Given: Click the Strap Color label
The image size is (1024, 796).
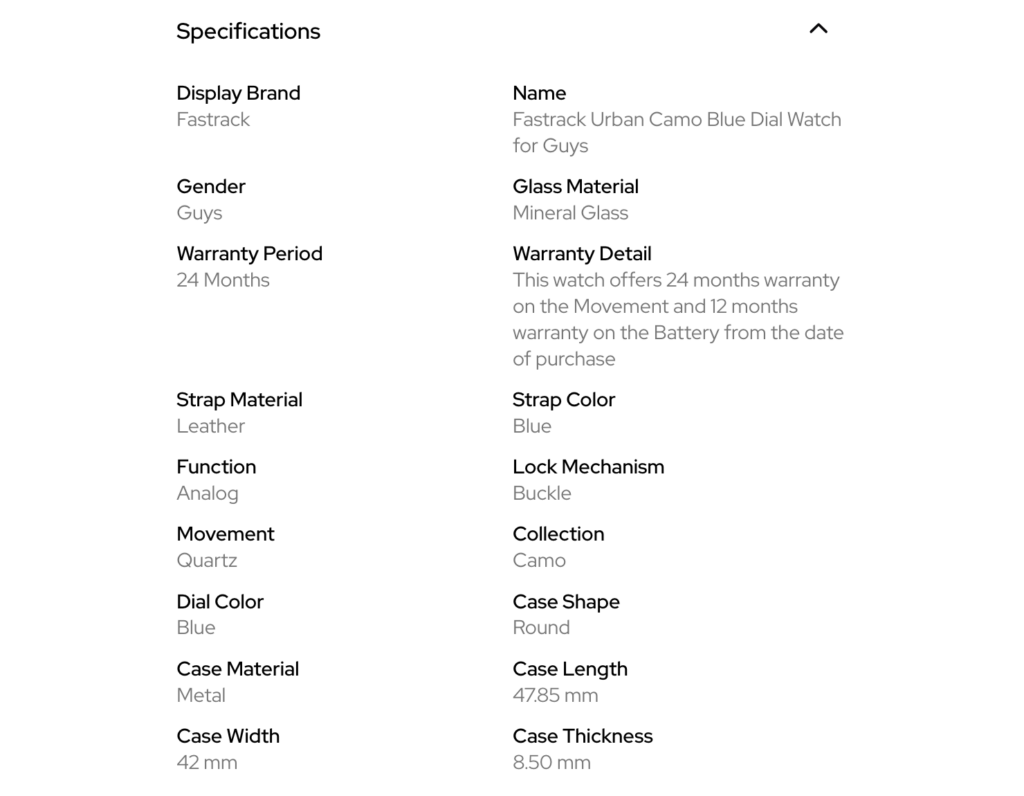Looking at the screenshot, I should point(563,400).
